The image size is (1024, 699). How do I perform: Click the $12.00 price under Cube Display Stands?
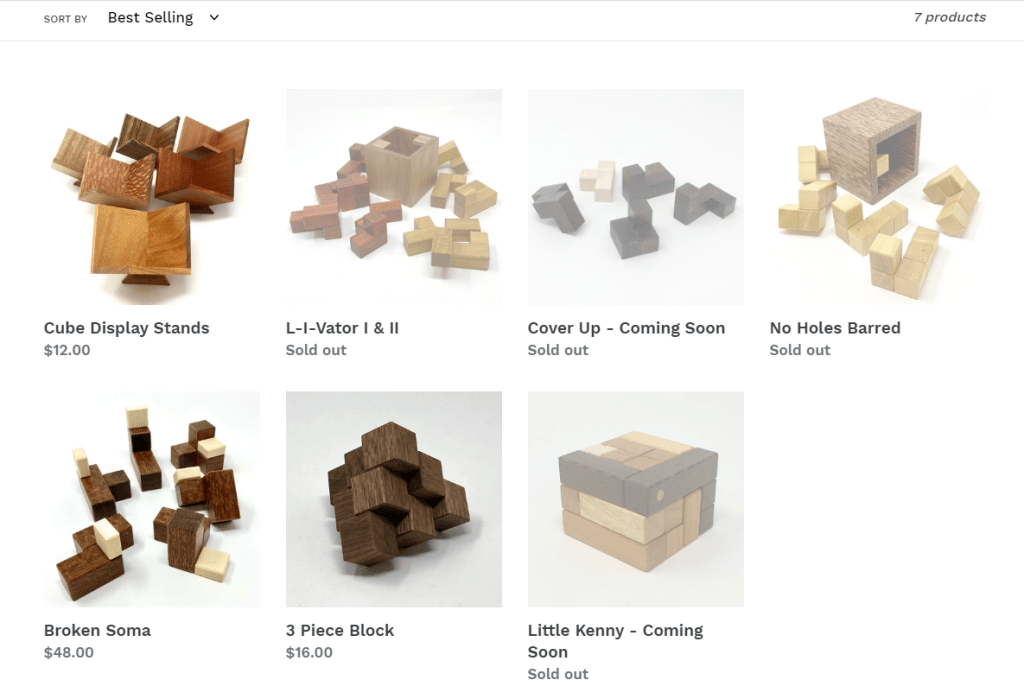(x=67, y=350)
